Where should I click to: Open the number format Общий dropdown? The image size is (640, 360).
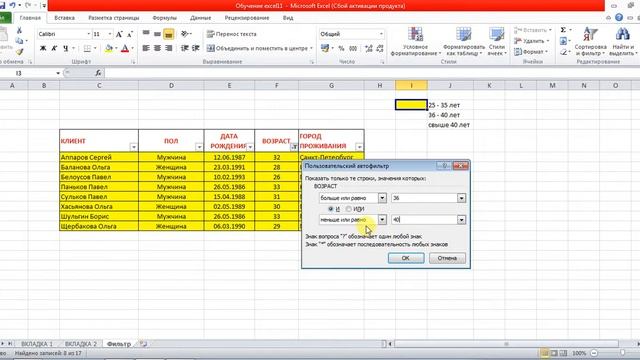point(381,34)
